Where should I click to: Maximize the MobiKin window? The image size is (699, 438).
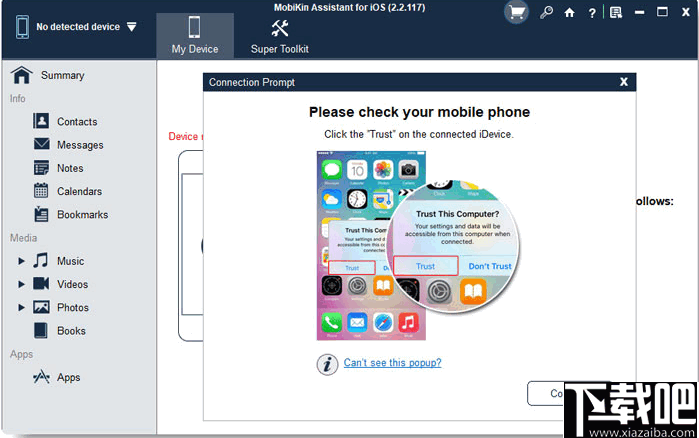click(x=662, y=12)
